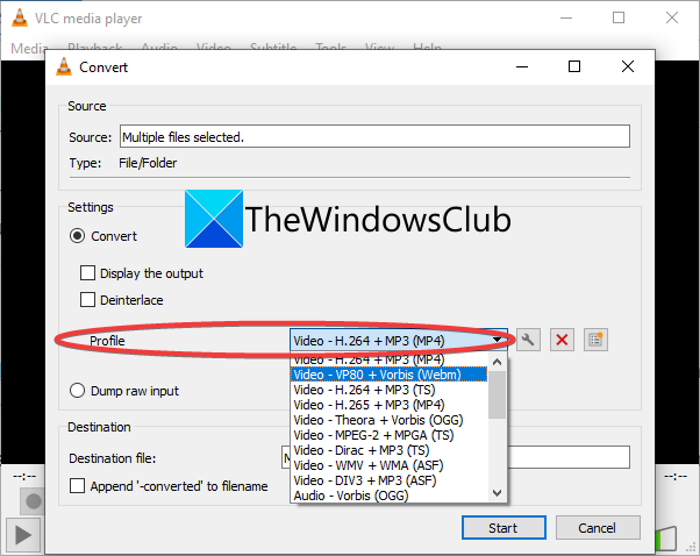The height and width of the screenshot is (556, 700).
Task: Click the profile list scroll down arrow
Action: (497, 493)
